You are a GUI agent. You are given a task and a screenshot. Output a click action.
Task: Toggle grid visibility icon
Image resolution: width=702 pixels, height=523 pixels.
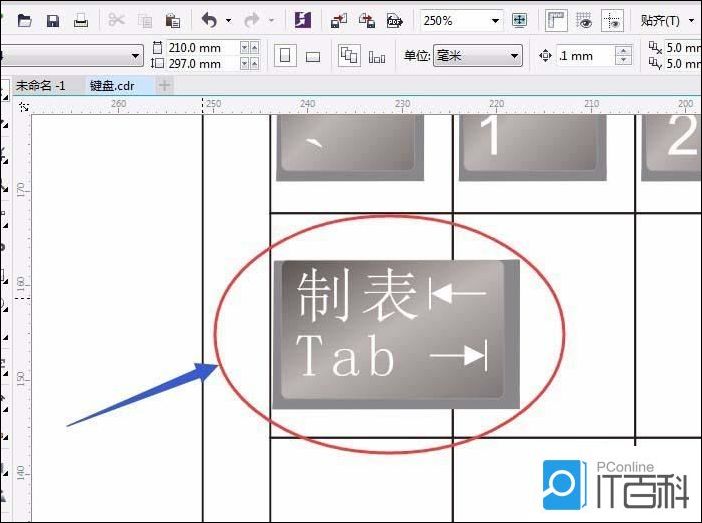click(x=584, y=21)
